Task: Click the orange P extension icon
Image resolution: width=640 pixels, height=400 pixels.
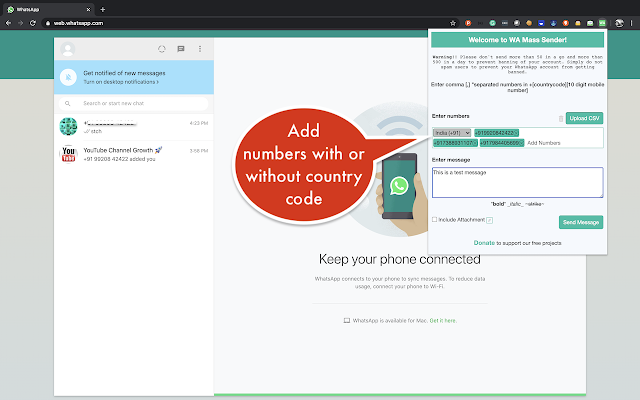Action: [x=468, y=23]
